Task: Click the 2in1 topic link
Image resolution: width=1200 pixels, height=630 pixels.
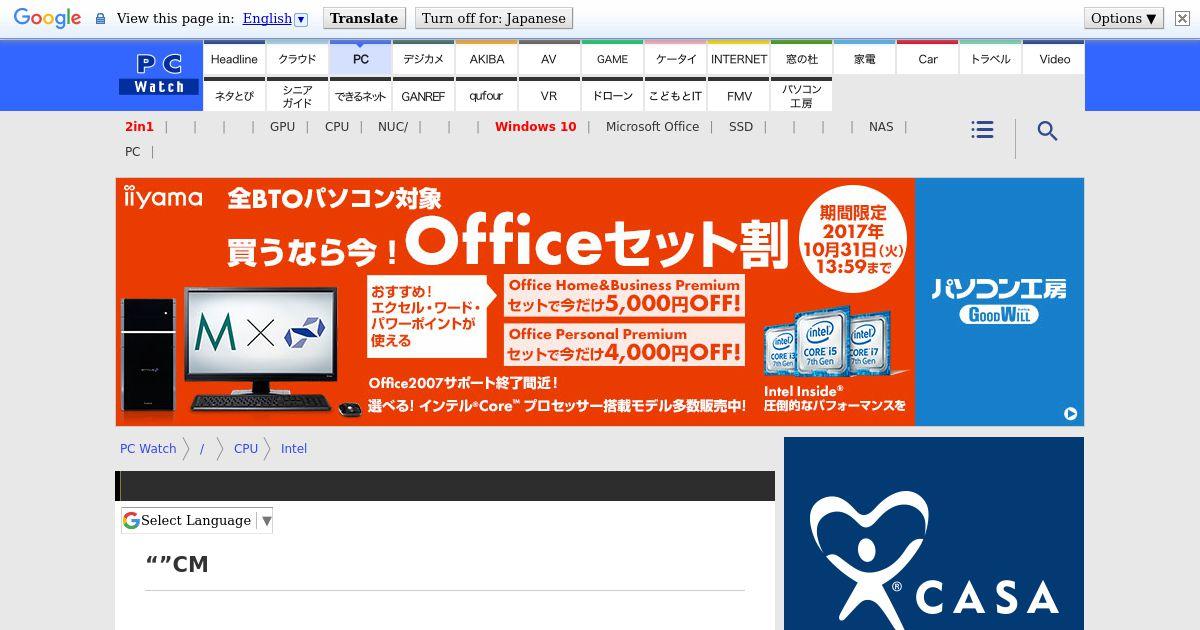Action: [x=139, y=126]
